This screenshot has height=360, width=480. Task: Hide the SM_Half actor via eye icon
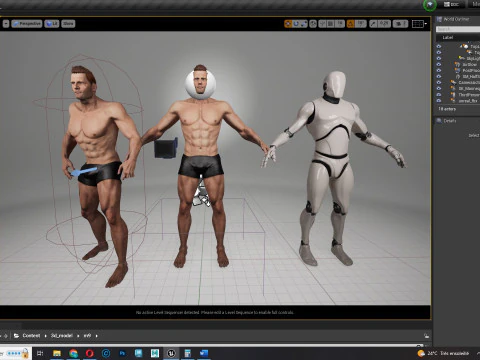(x=439, y=76)
